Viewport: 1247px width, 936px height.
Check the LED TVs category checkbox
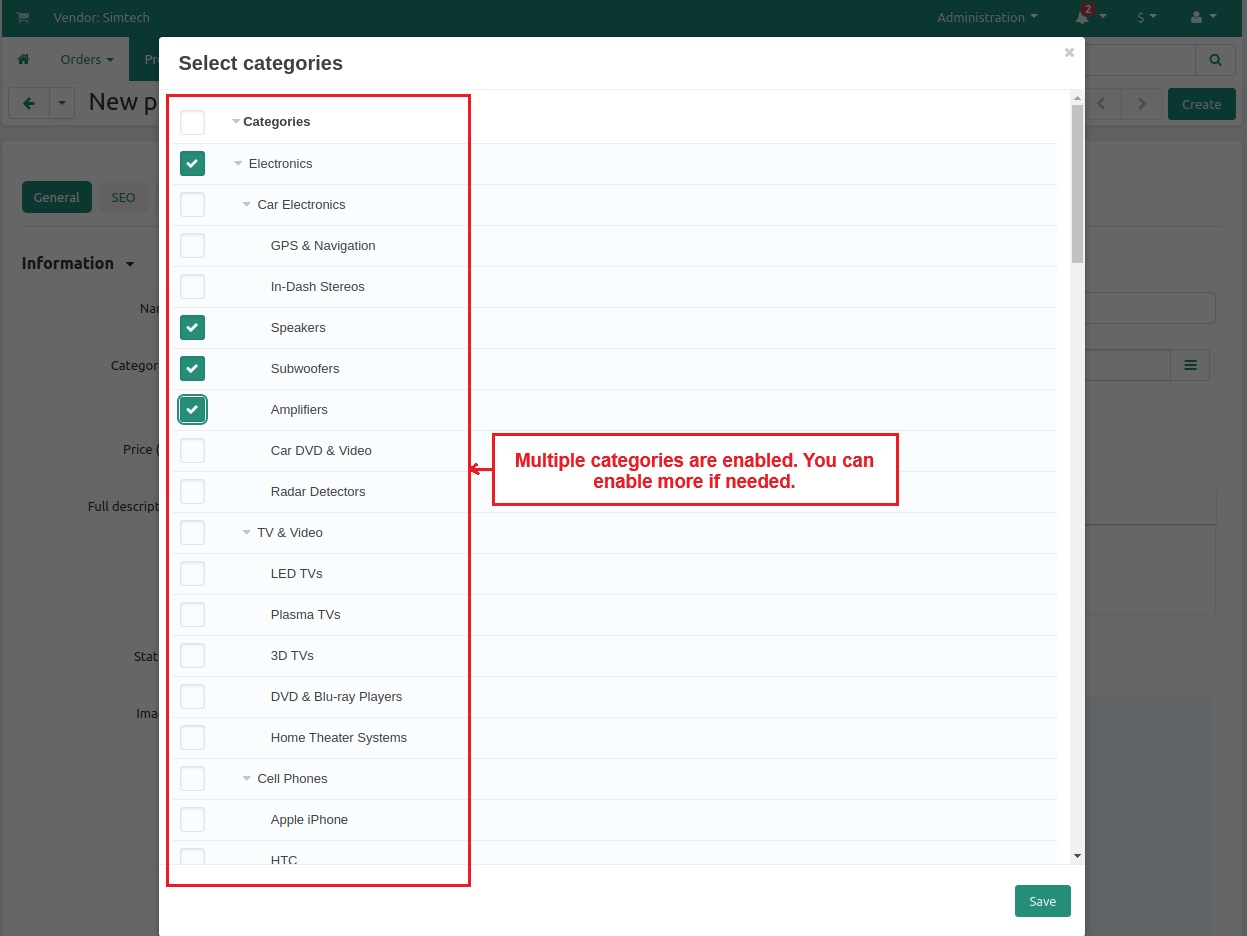click(x=192, y=574)
